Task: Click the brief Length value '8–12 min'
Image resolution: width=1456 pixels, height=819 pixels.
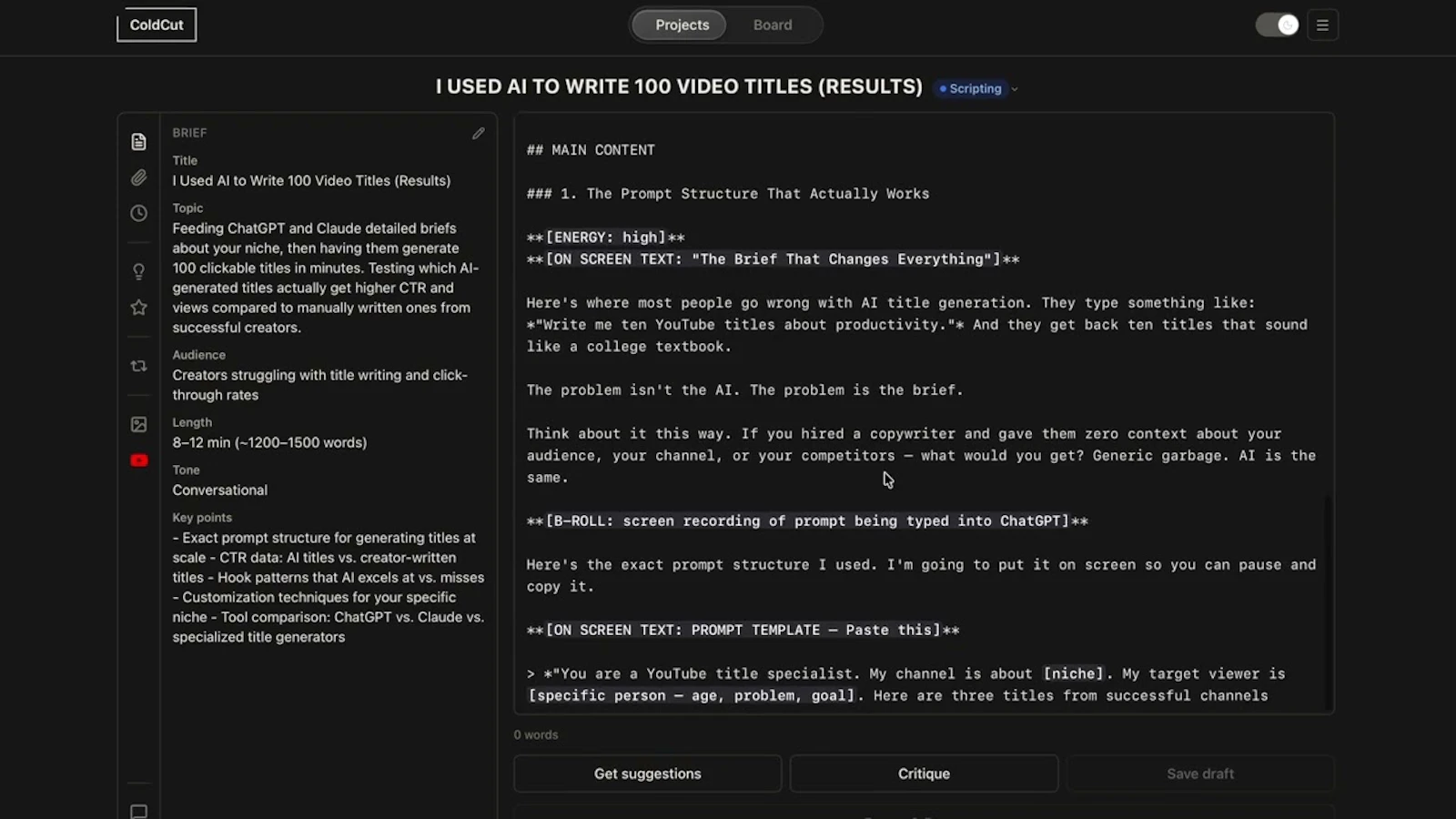Action: 269,443
